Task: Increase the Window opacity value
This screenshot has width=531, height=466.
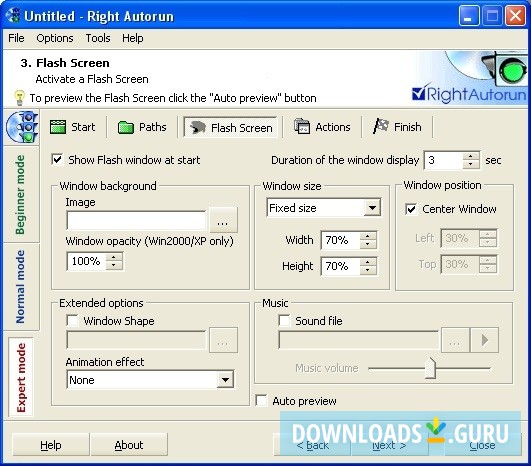Action: (114, 257)
